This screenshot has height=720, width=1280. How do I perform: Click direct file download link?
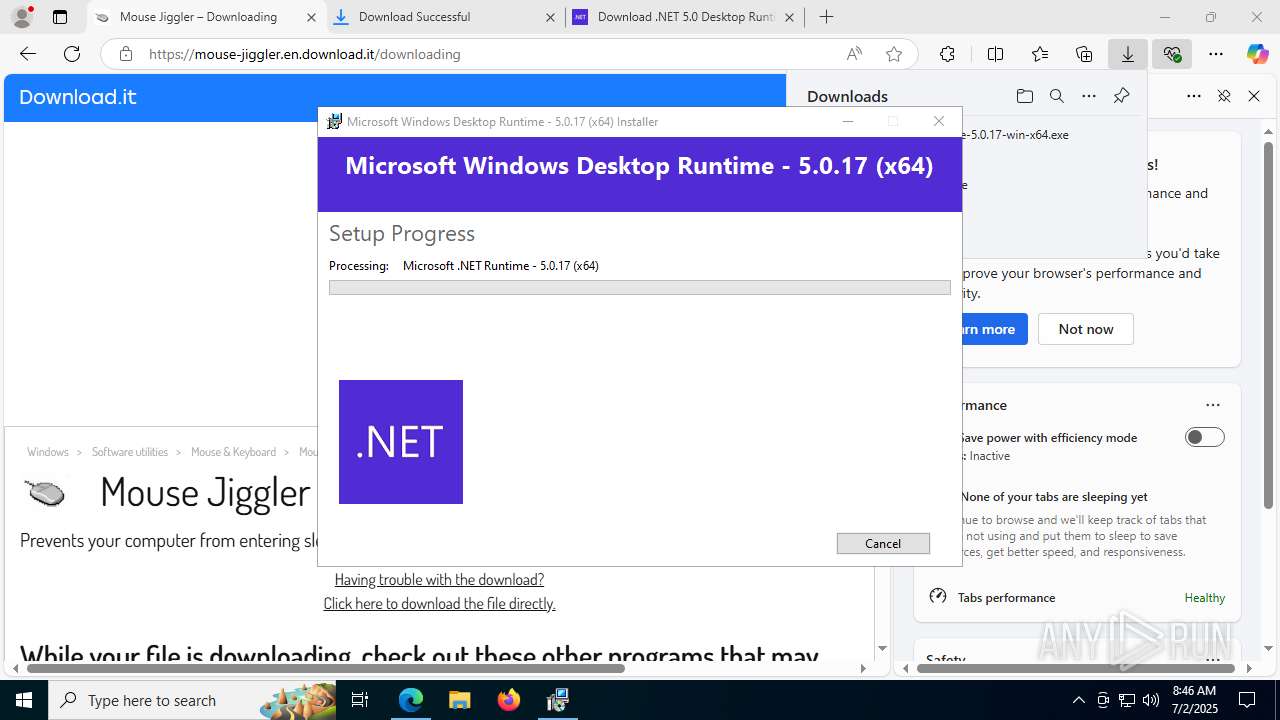[439, 604]
